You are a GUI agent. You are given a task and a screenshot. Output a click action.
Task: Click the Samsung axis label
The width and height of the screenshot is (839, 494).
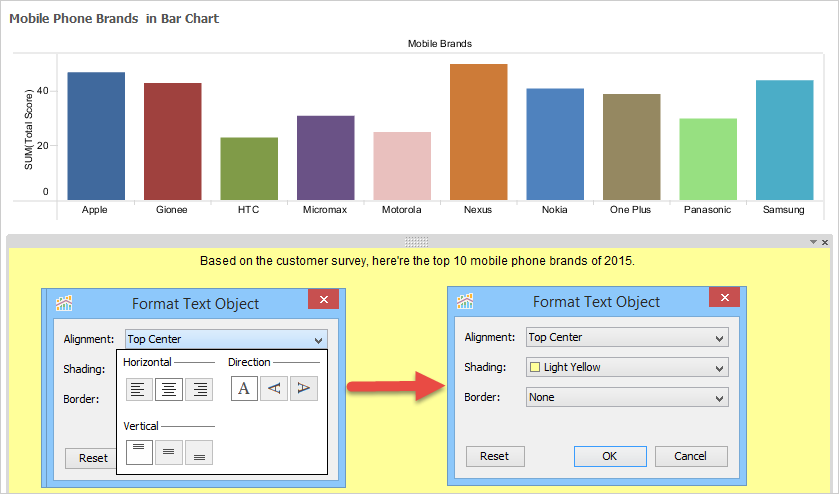coord(784,210)
